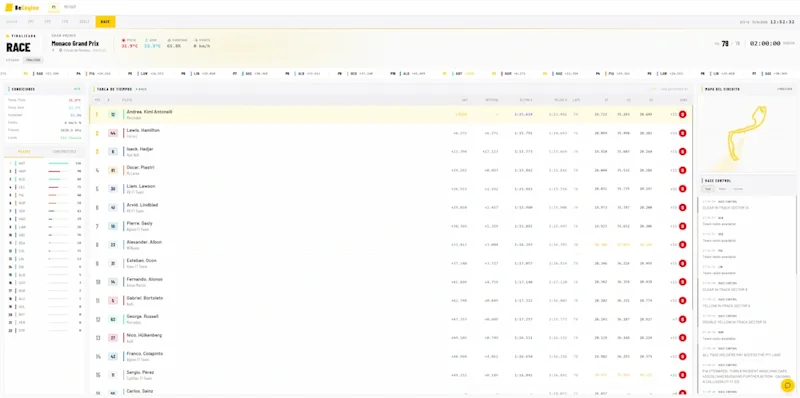Click the Monaco Grand Prix title
Viewport: 800px width, 398px height.
[x=75, y=44]
